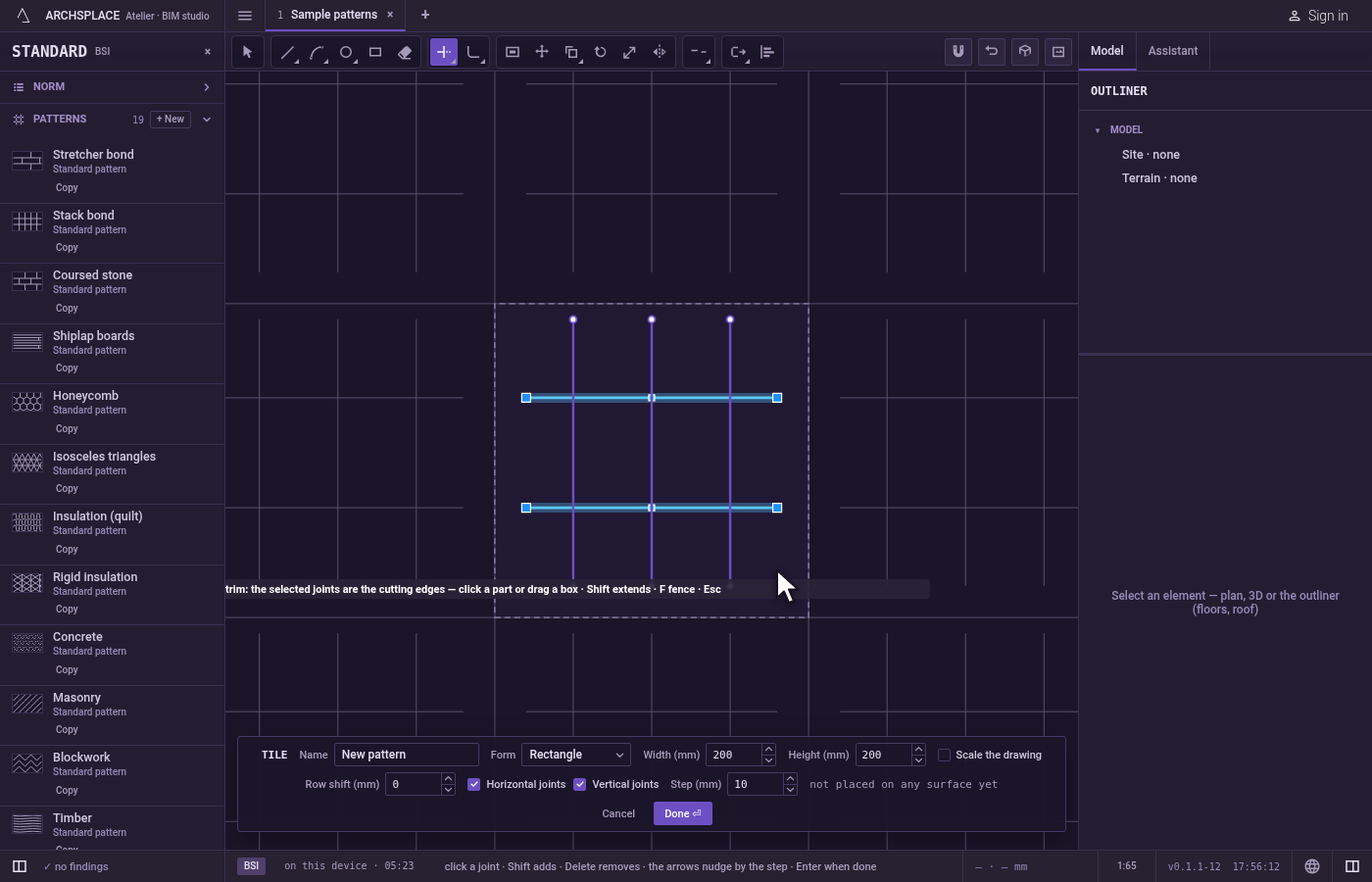This screenshot has width=1372, height=882.
Task: Increase the Width value
Action: pos(768,750)
